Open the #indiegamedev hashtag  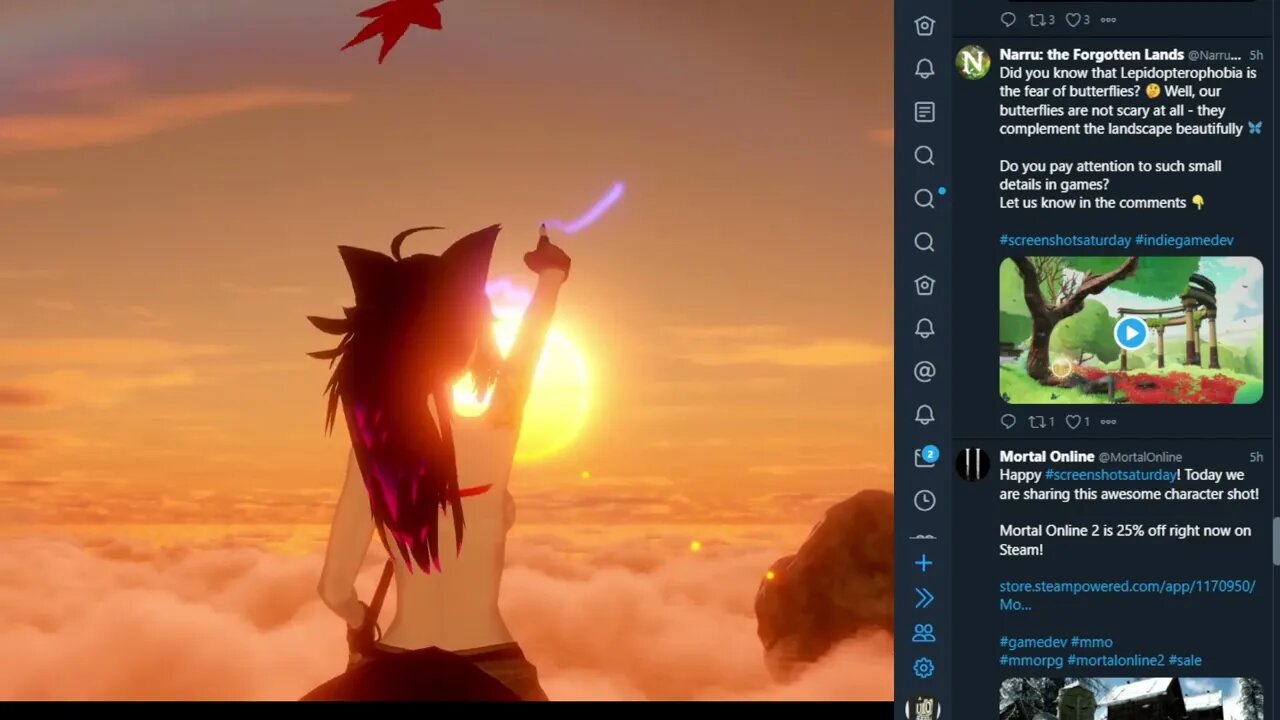1184,240
